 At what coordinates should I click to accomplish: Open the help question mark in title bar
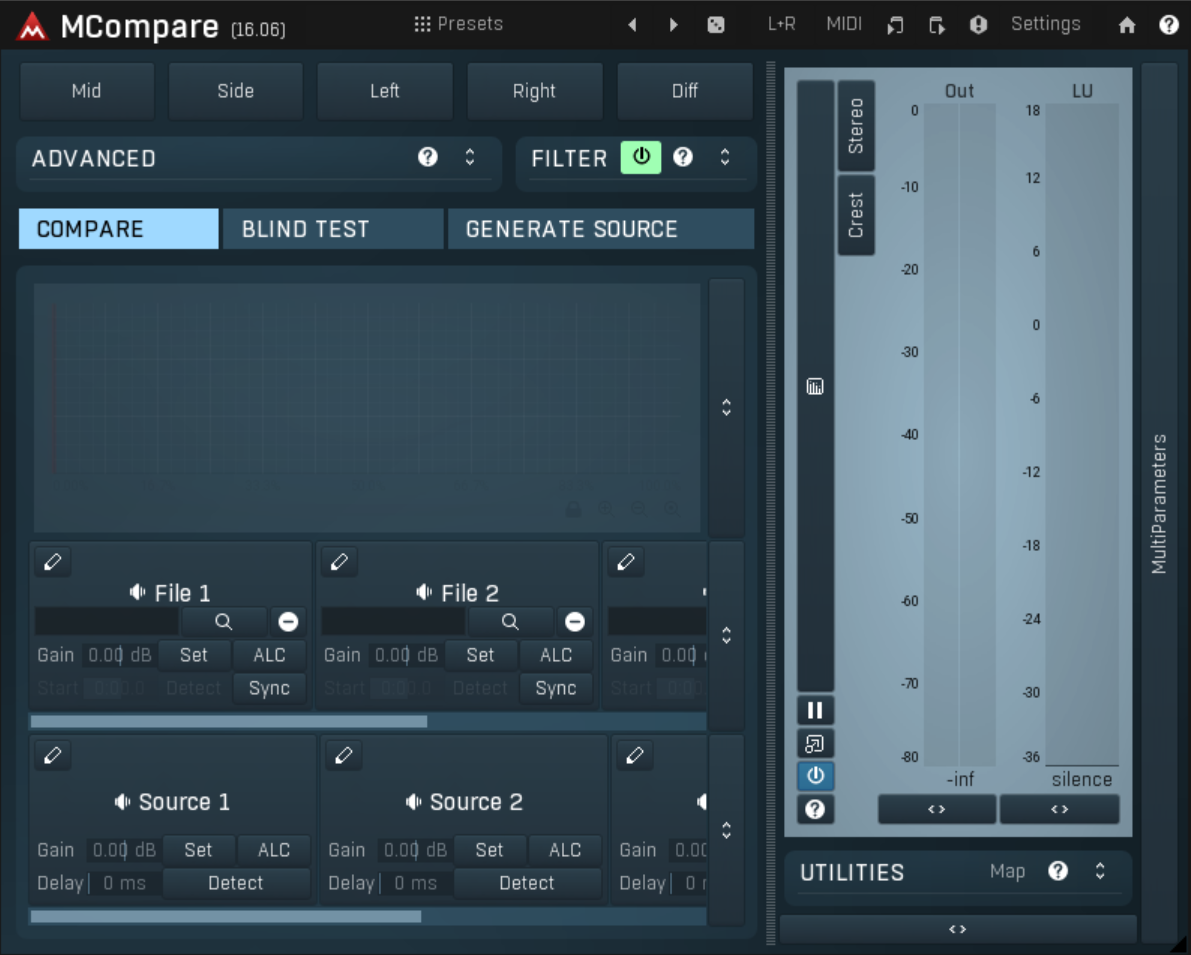(x=1169, y=25)
